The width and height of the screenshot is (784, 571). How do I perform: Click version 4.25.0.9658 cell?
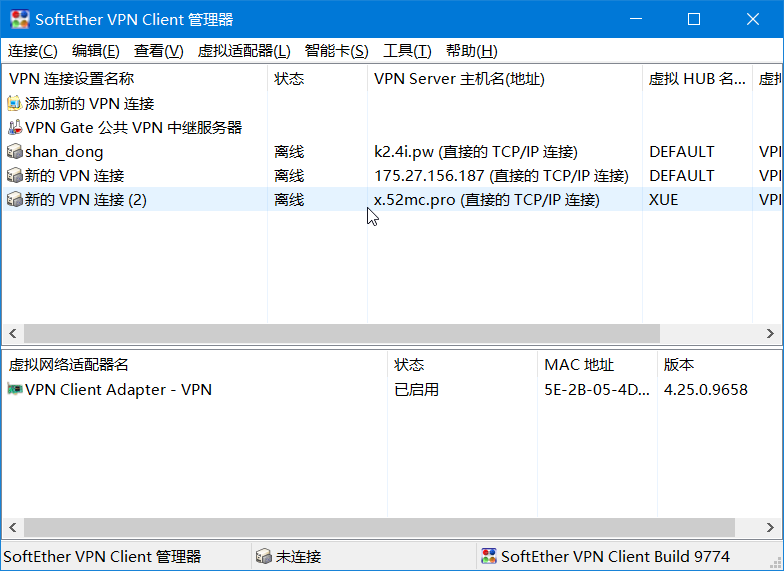click(706, 390)
